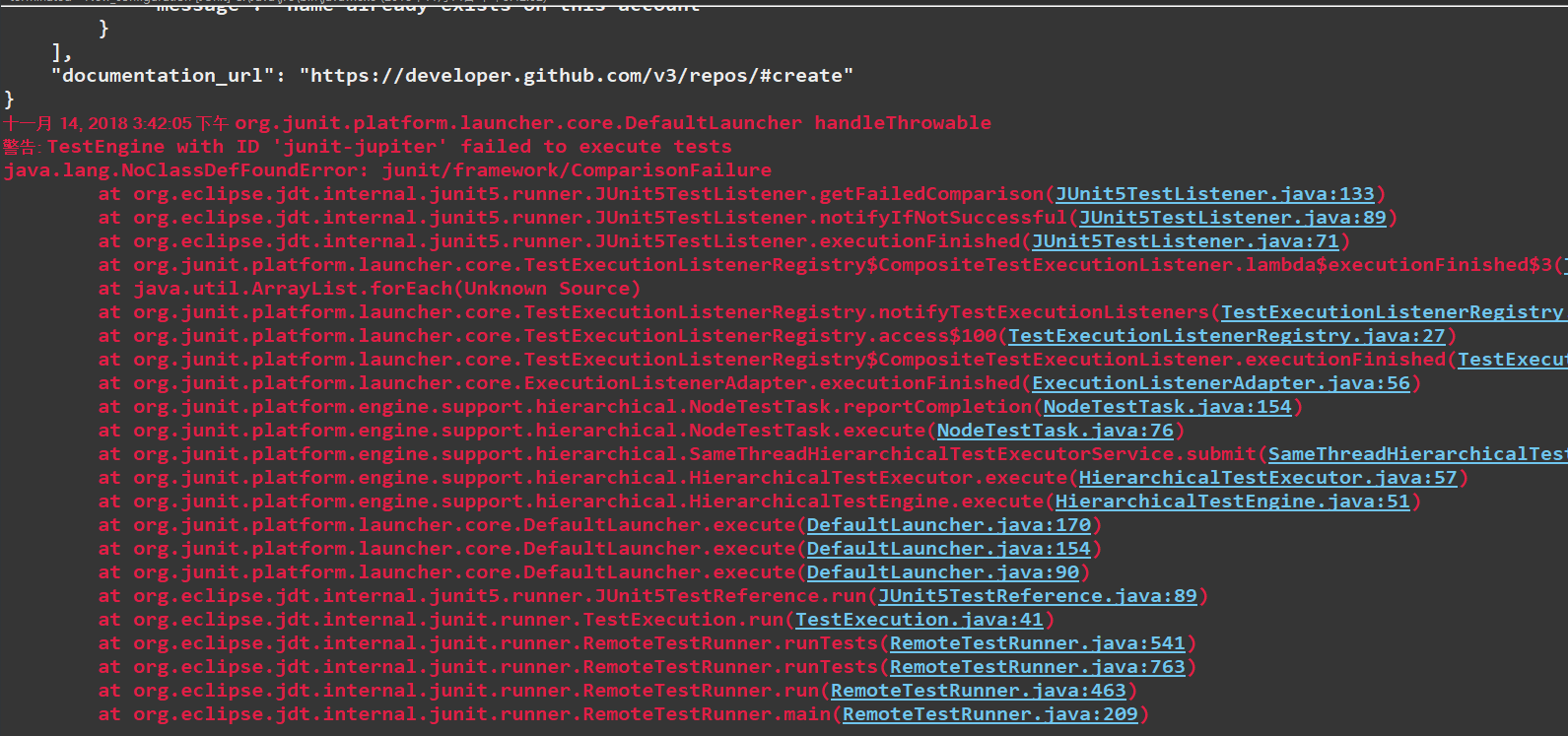Open the TestExecutionListenerRegistry link on notifyTestExecutionListeners line
Screen dimensions: 1568x736
[x=1394, y=312]
